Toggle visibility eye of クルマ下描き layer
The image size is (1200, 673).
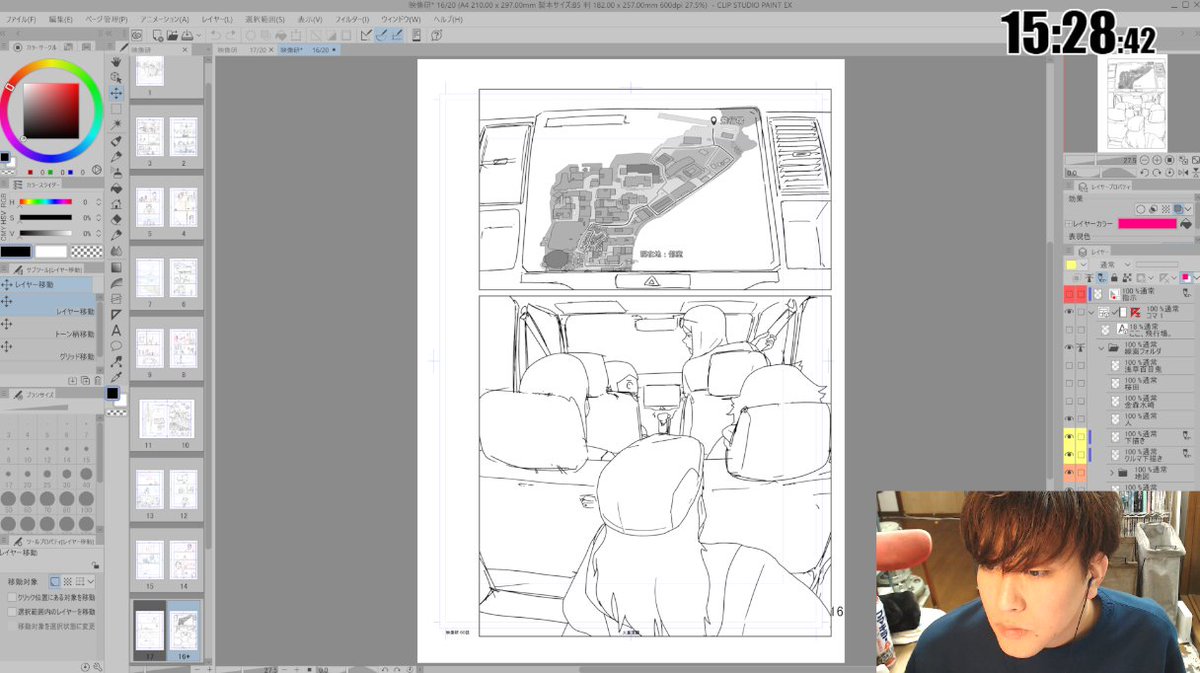click(1069, 454)
